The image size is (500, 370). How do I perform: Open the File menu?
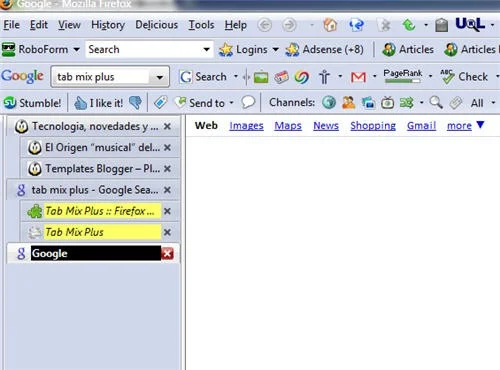click(12, 25)
